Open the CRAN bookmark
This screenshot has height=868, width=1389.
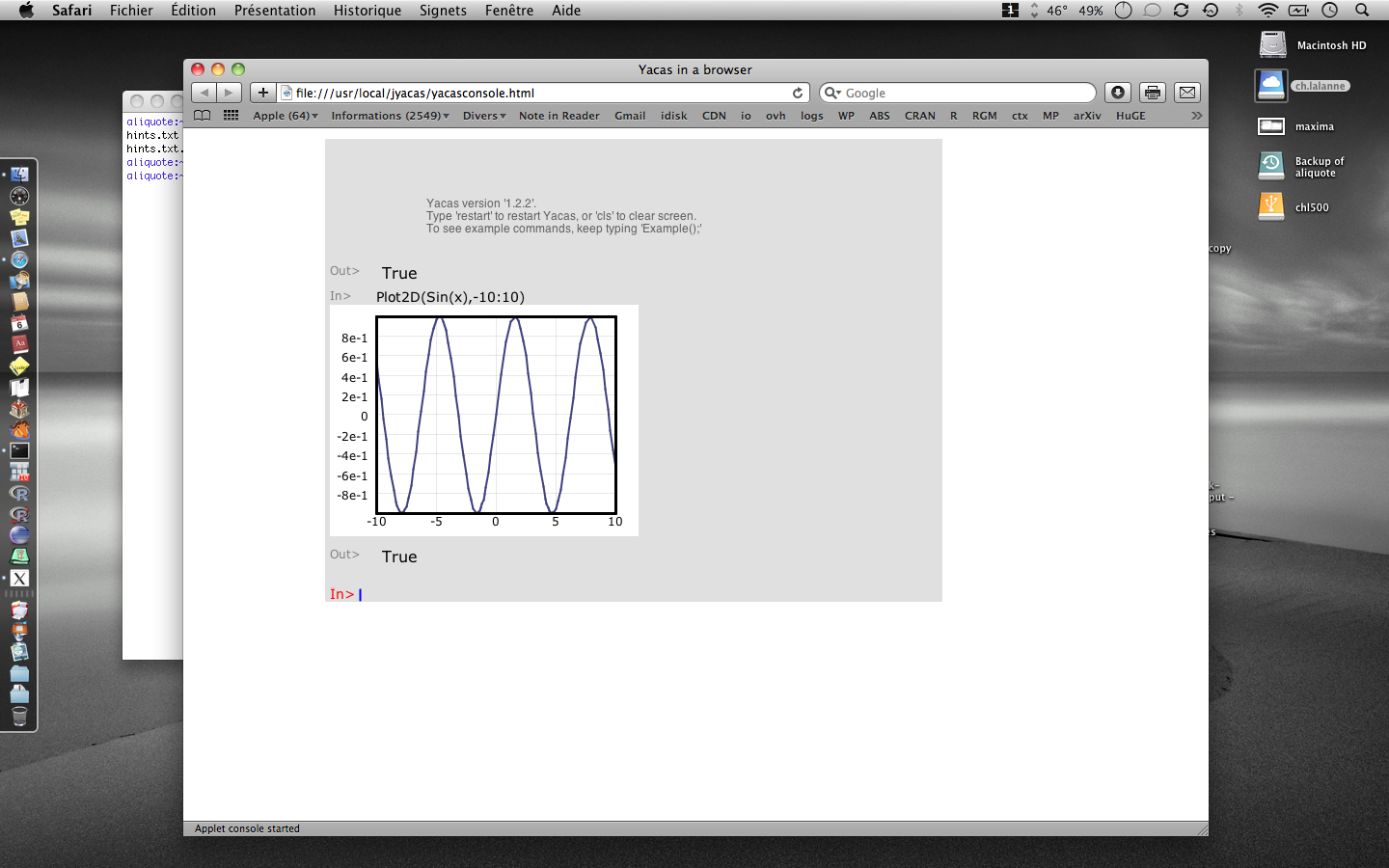point(919,116)
